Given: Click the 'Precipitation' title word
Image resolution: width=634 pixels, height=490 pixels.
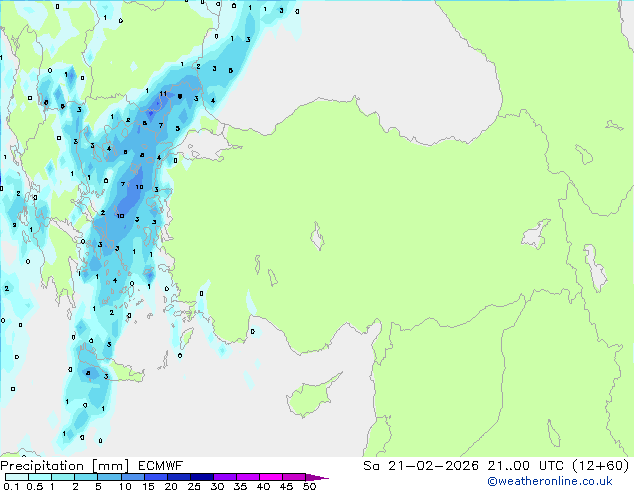Looking at the screenshot, I should pos(42,466).
